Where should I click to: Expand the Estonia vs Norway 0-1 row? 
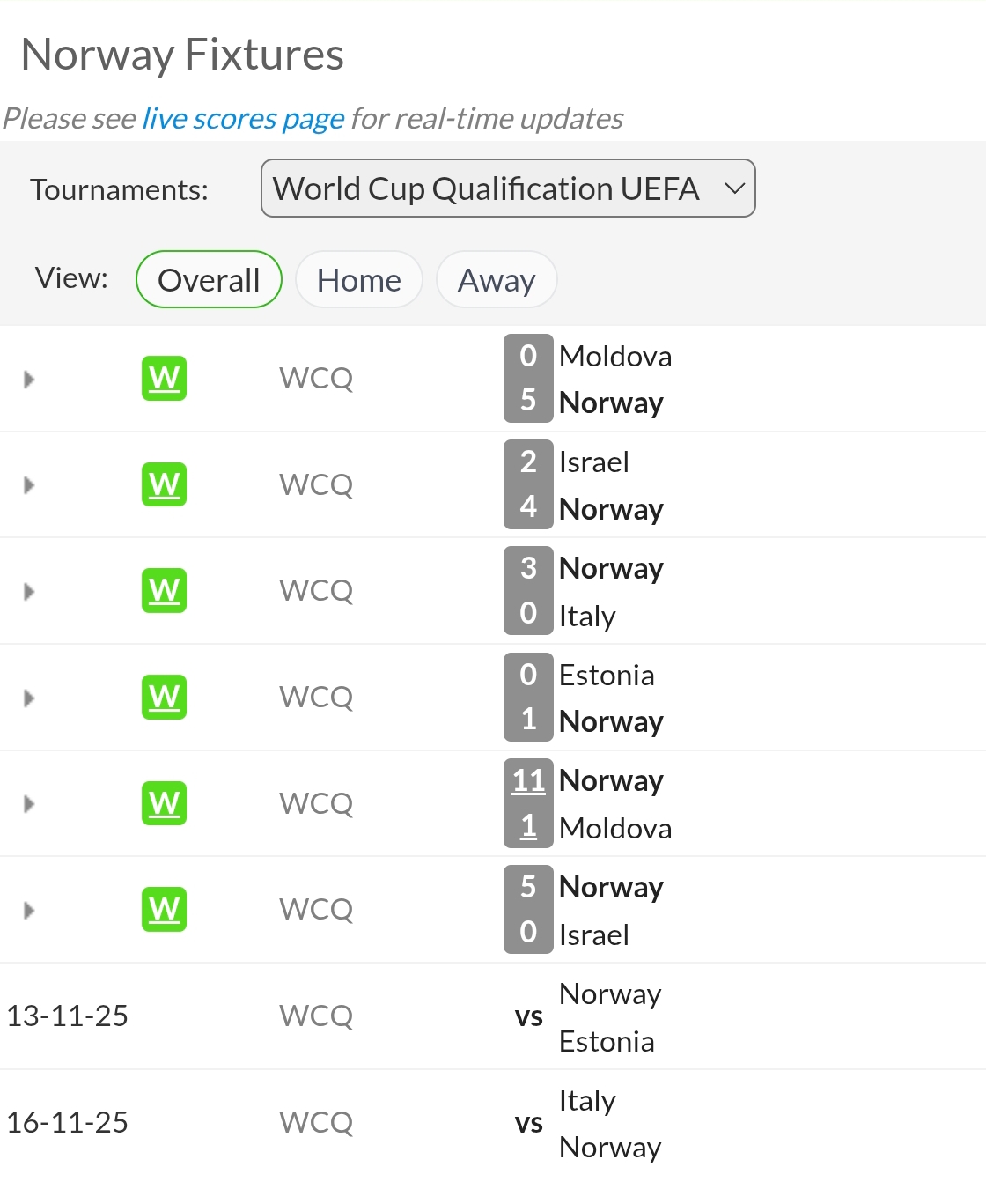(29, 698)
